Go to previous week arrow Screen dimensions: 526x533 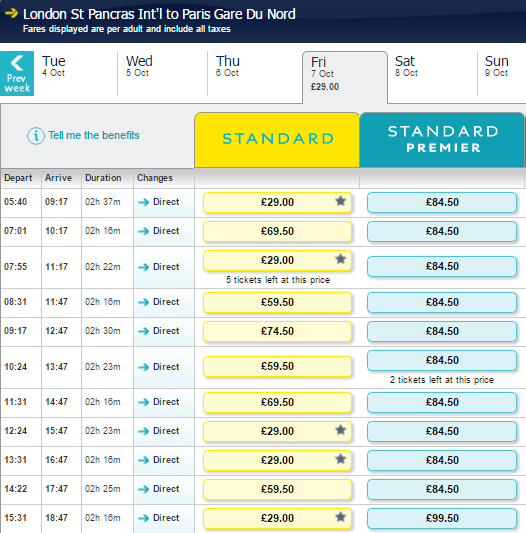[x=17, y=73]
